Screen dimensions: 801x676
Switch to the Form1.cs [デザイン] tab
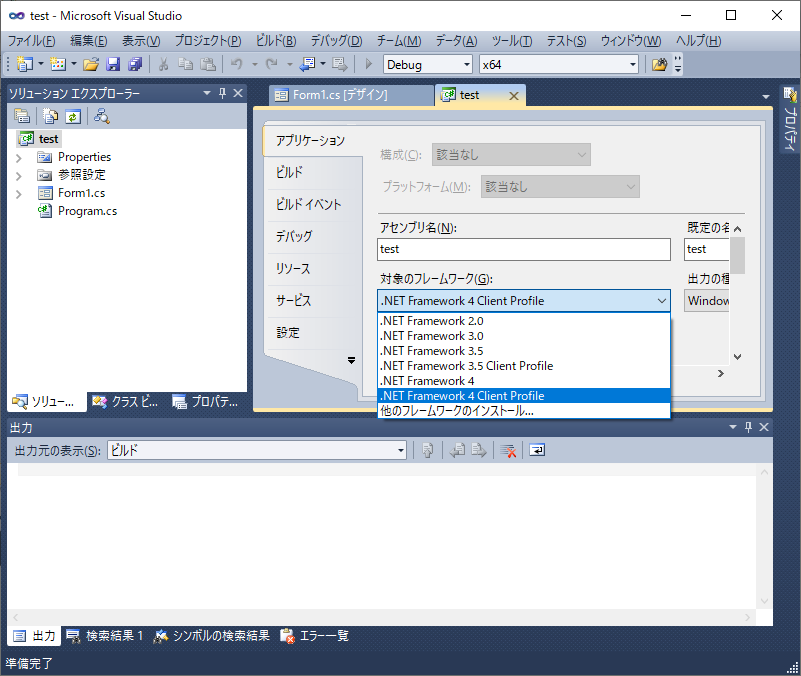(x=351, y=95)
